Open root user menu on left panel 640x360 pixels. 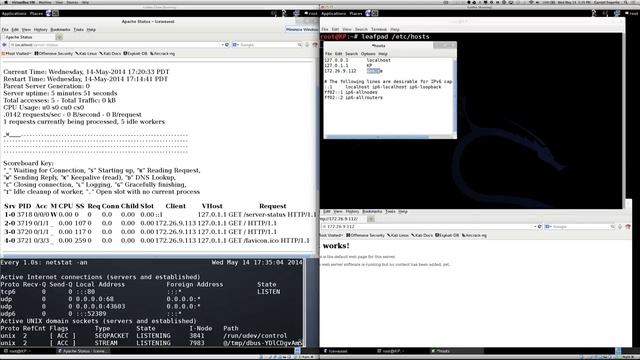coord(311,13)
